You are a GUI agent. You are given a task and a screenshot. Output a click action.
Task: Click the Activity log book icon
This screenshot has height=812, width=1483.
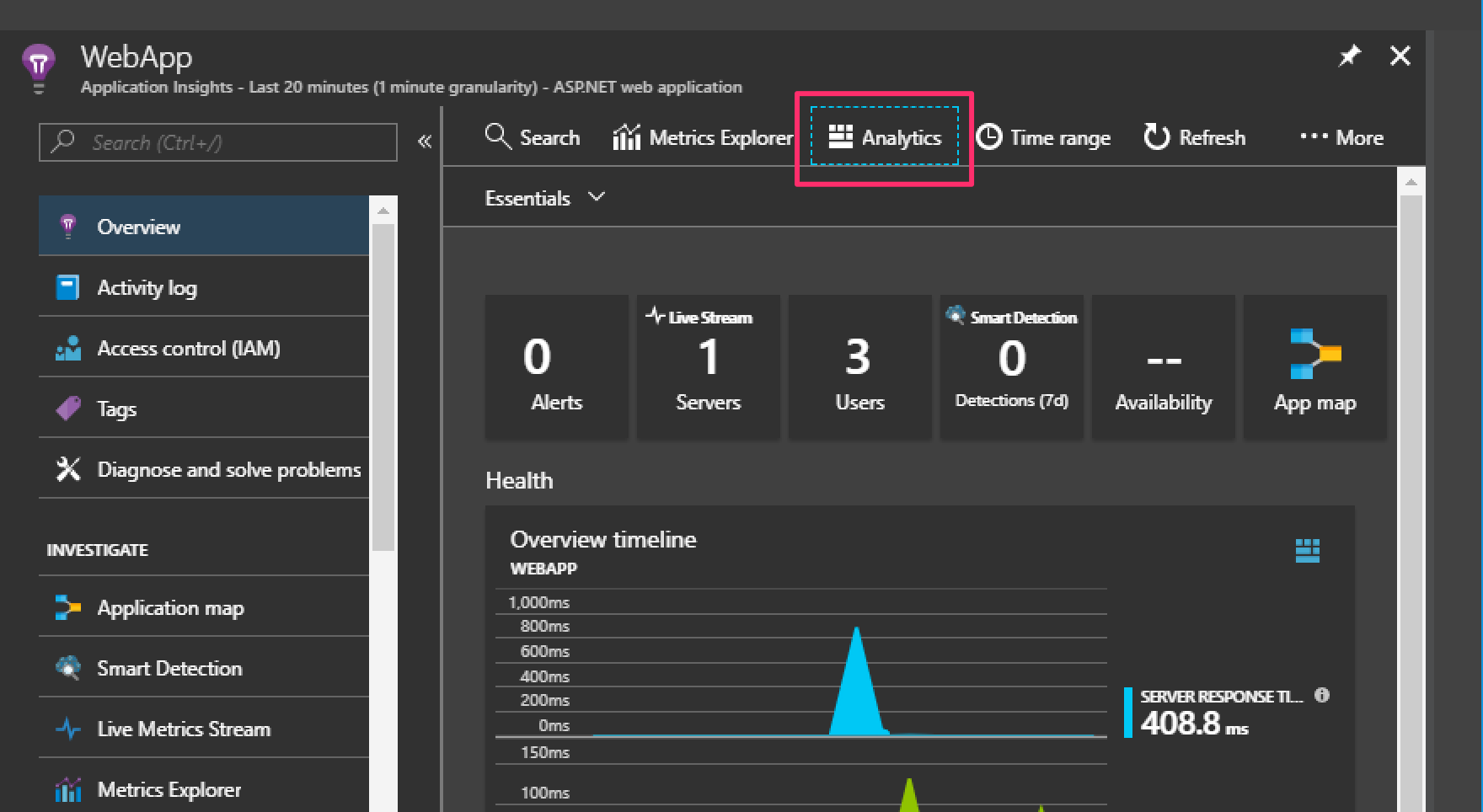[67, 287]
